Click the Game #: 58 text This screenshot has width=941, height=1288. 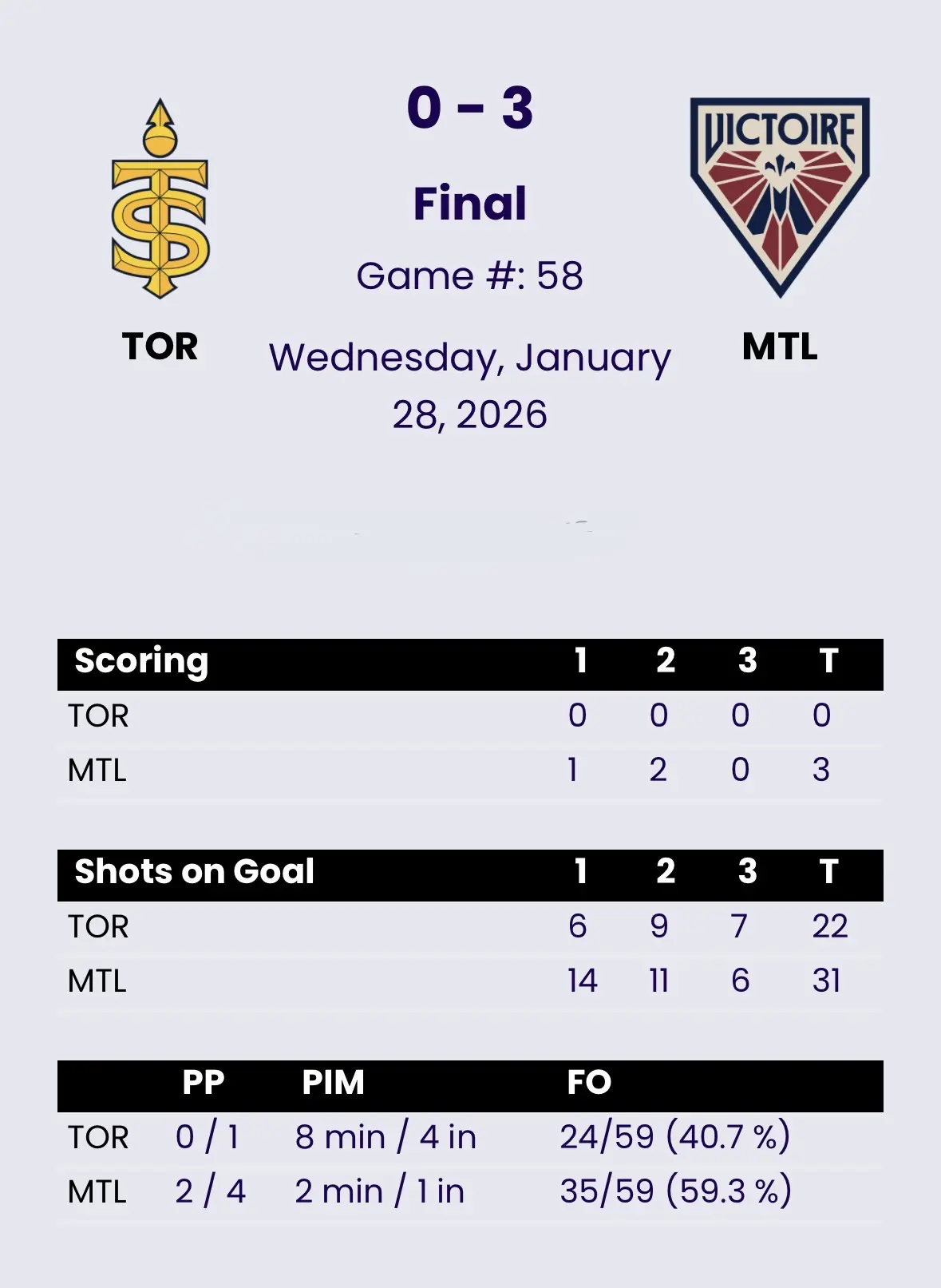pyautogui.click(x=470, y=276)
